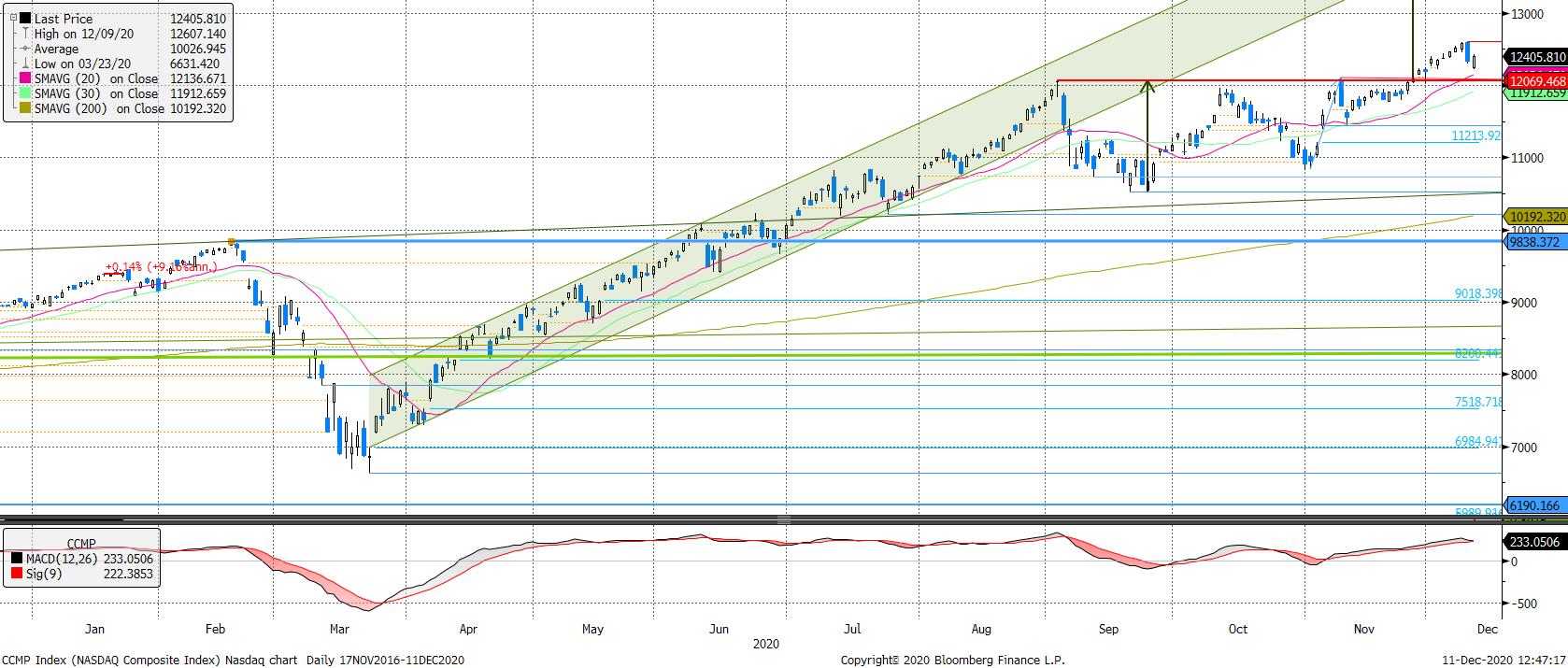Click the 'SMAVG (30) on Close' legend label

[x=96, y=93]
